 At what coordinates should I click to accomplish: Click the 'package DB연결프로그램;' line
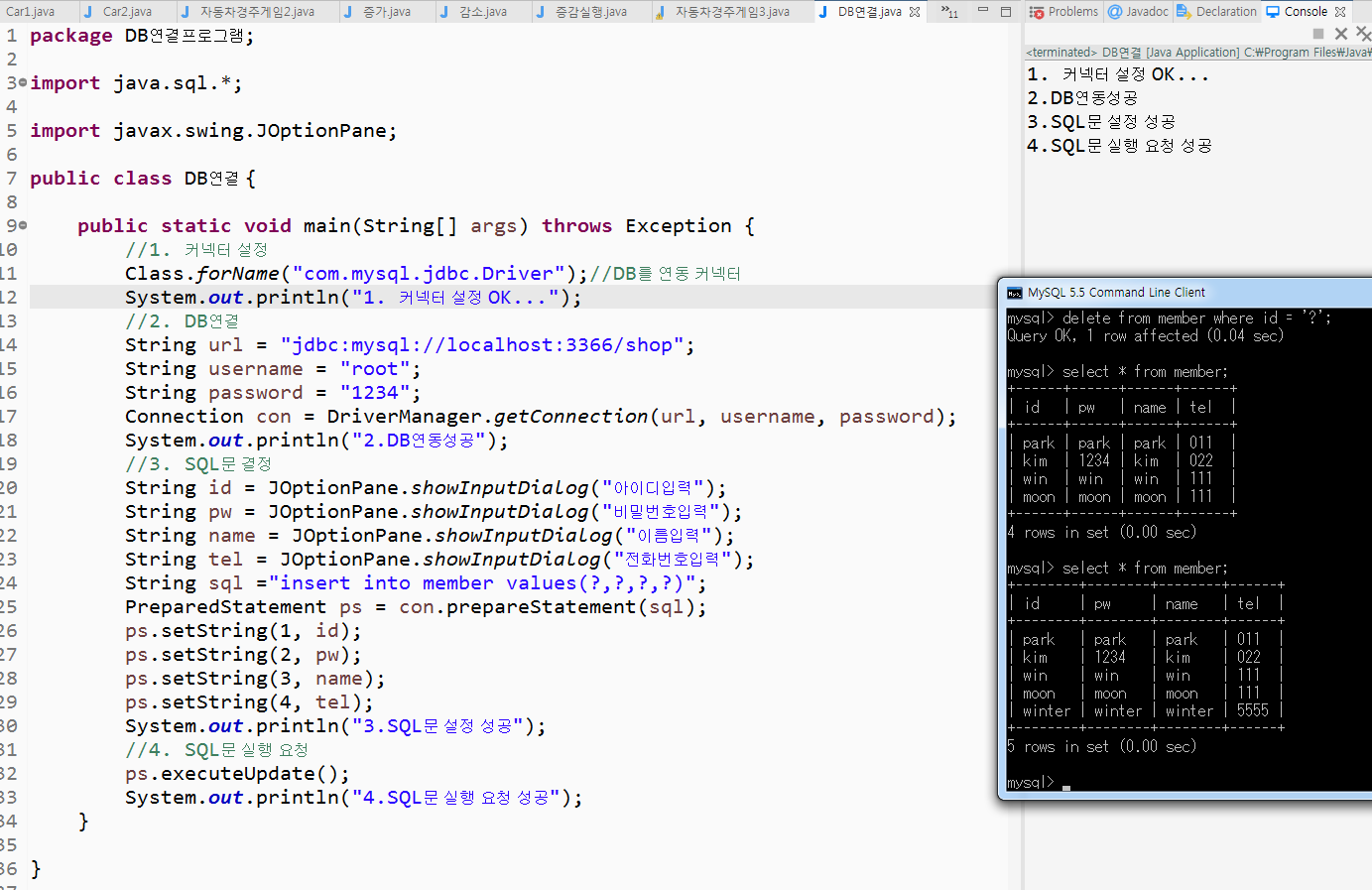(x=142, y=36)
